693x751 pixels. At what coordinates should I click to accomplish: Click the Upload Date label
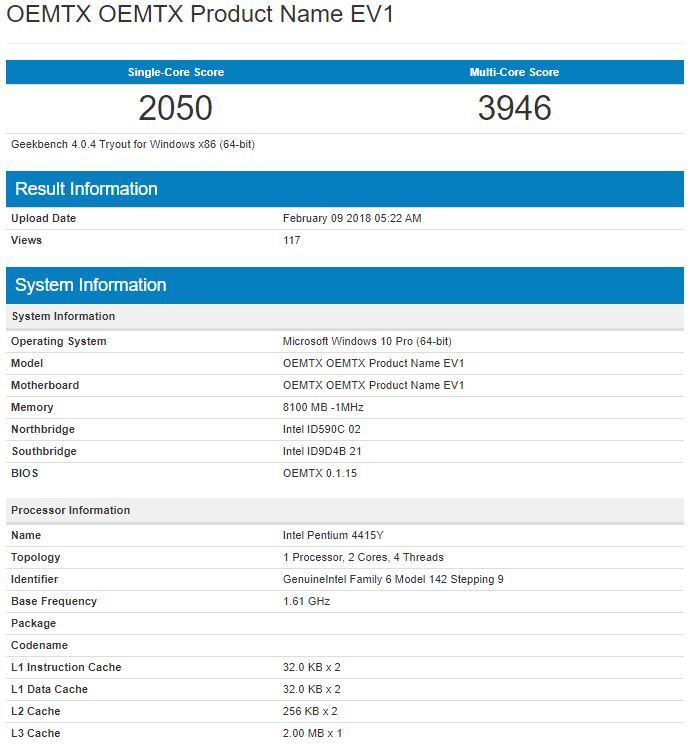[44, 218]
